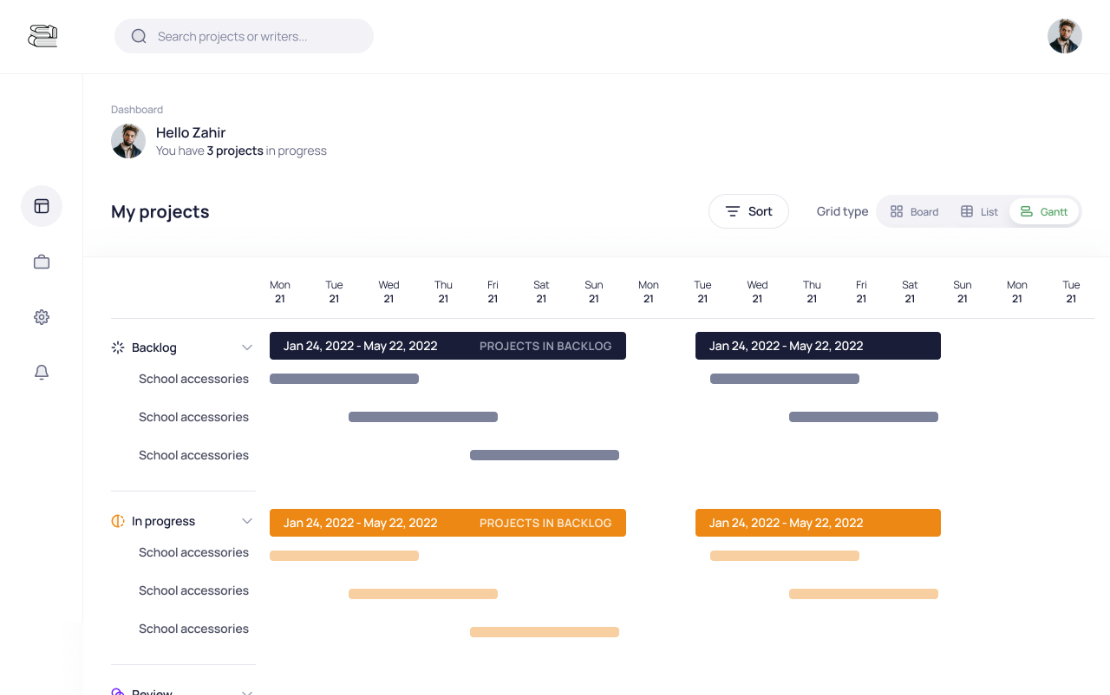Click the search magnifier icon

click(x=139, y=36)
